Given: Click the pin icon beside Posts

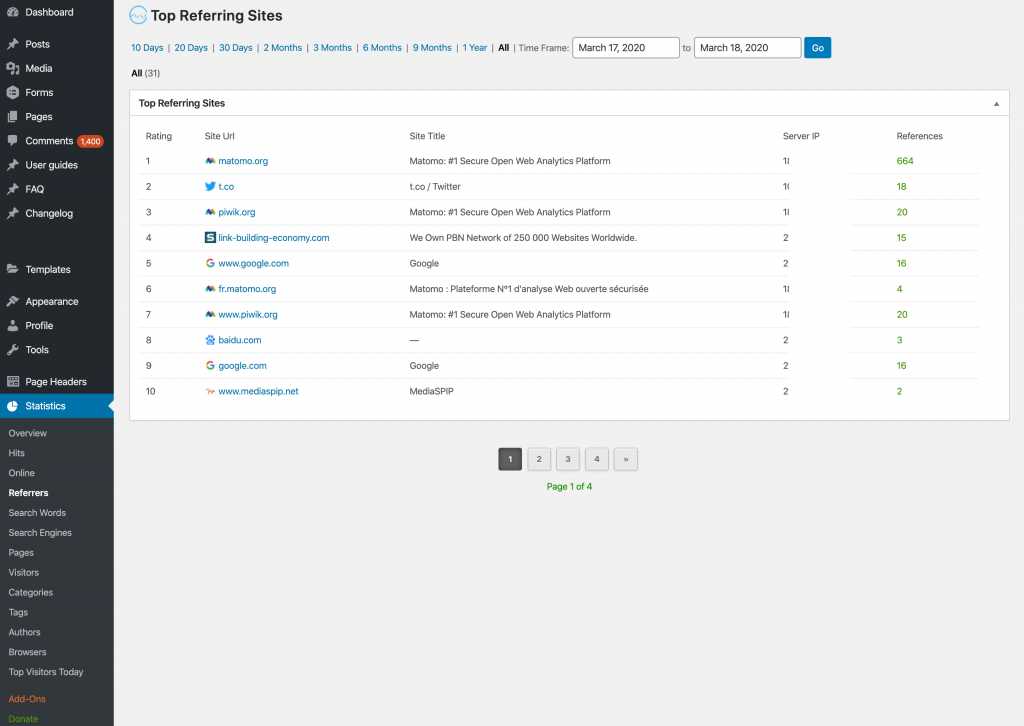Looking at the screenshot, I should [12, 44].
